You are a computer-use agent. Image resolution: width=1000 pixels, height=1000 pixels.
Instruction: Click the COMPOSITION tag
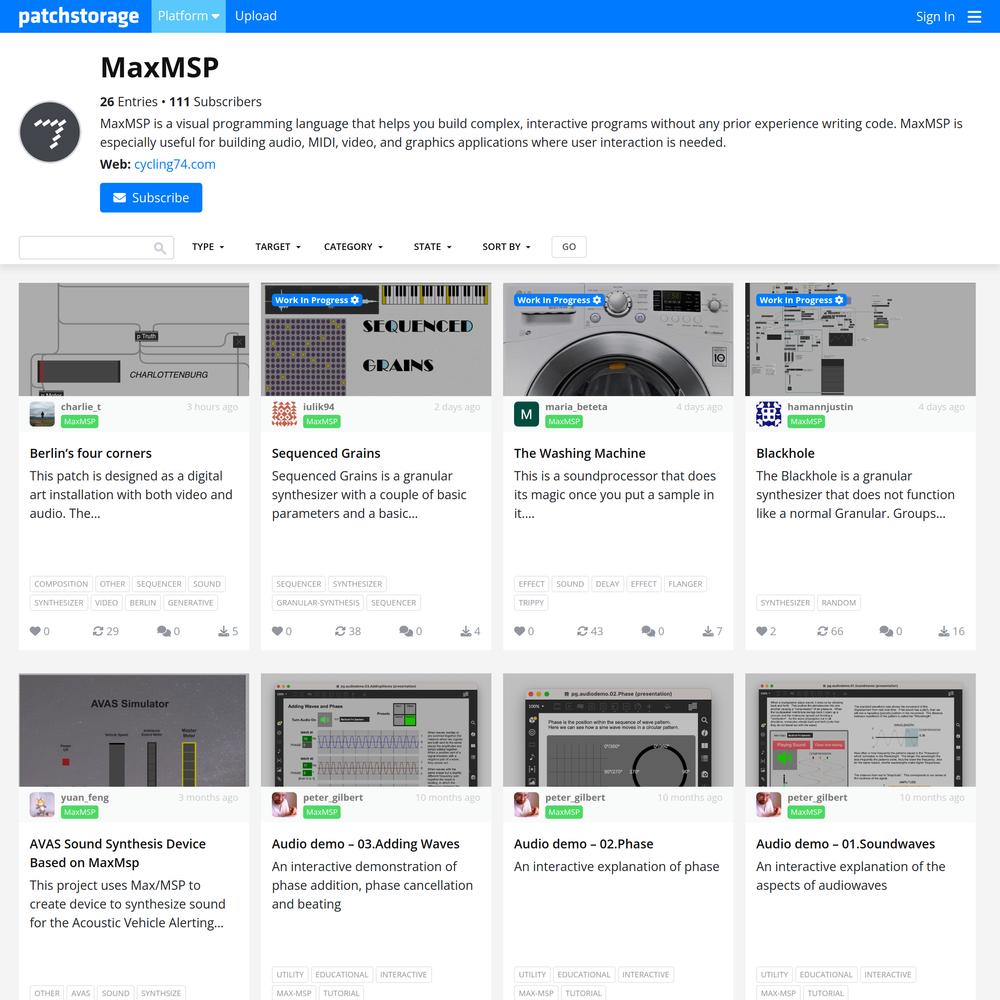pos(61,584)
